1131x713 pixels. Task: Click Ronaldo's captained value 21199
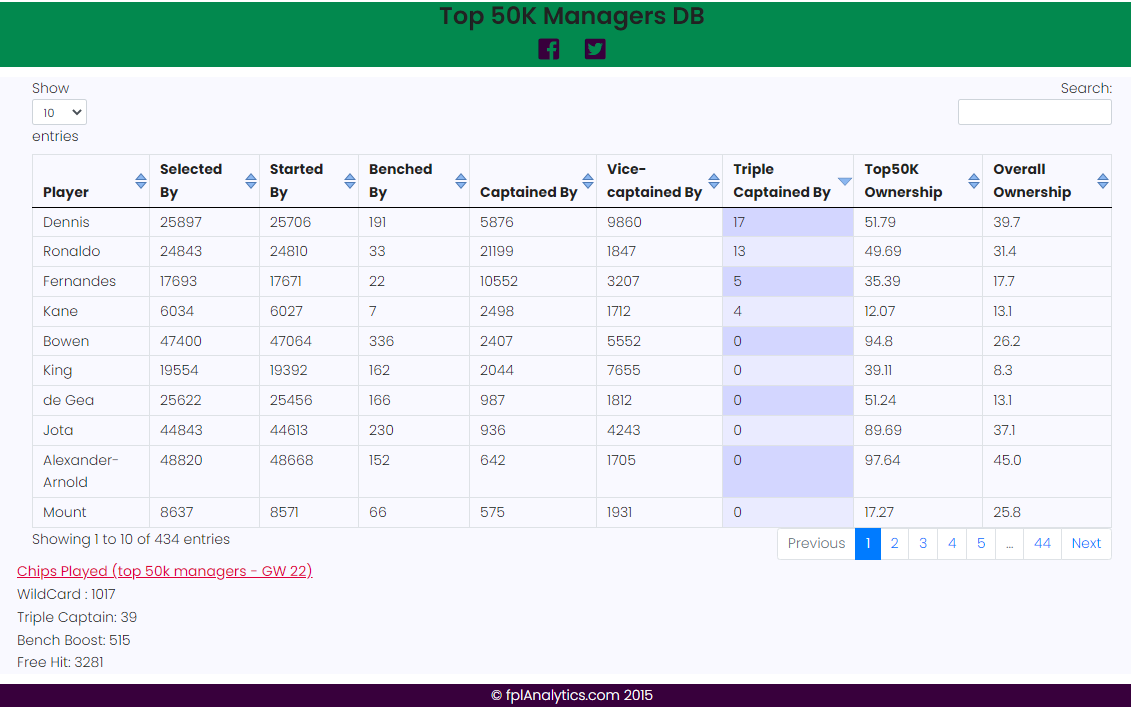tap(497, 251)
